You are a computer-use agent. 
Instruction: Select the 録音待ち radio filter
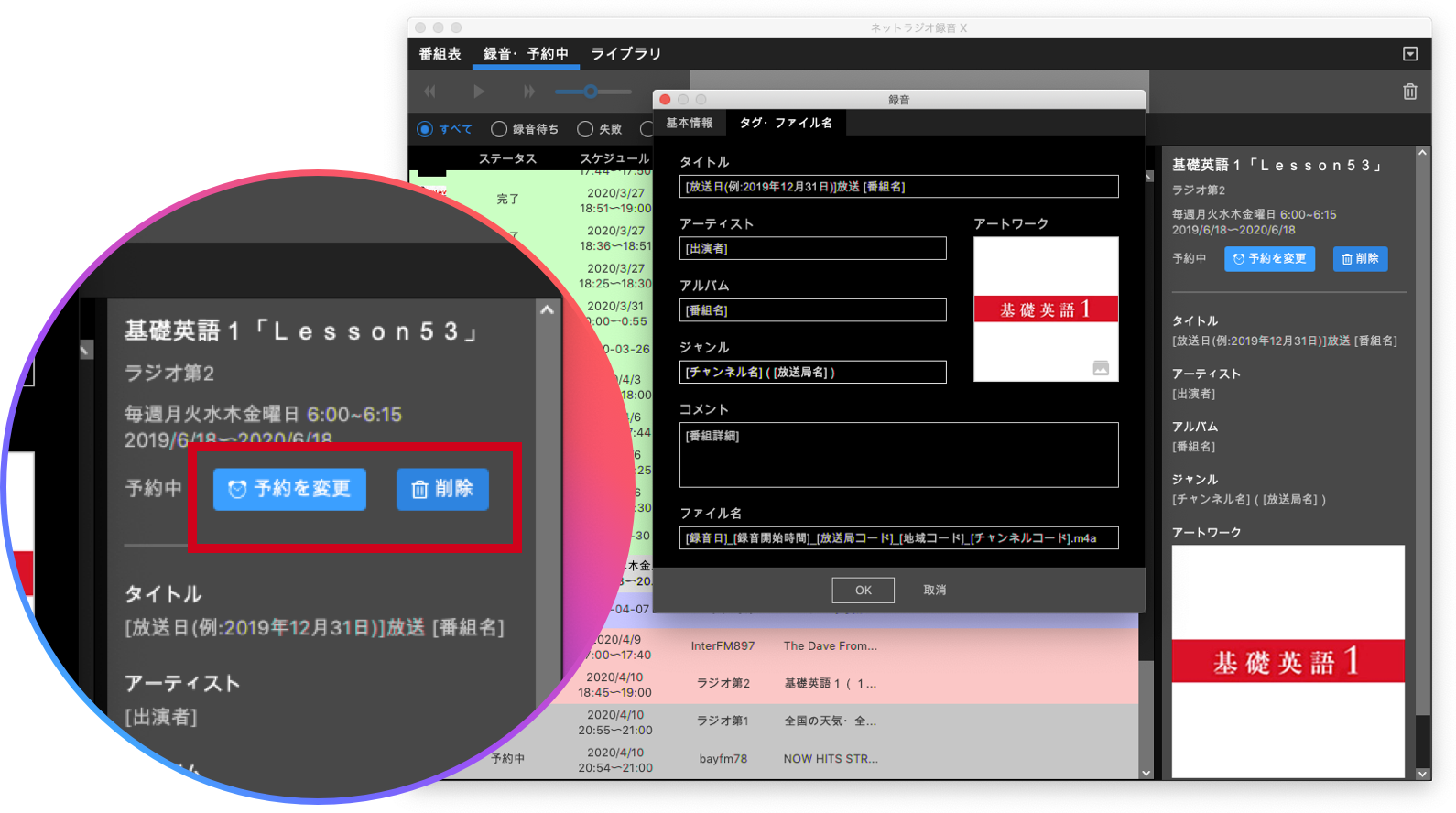click(499, 129)
